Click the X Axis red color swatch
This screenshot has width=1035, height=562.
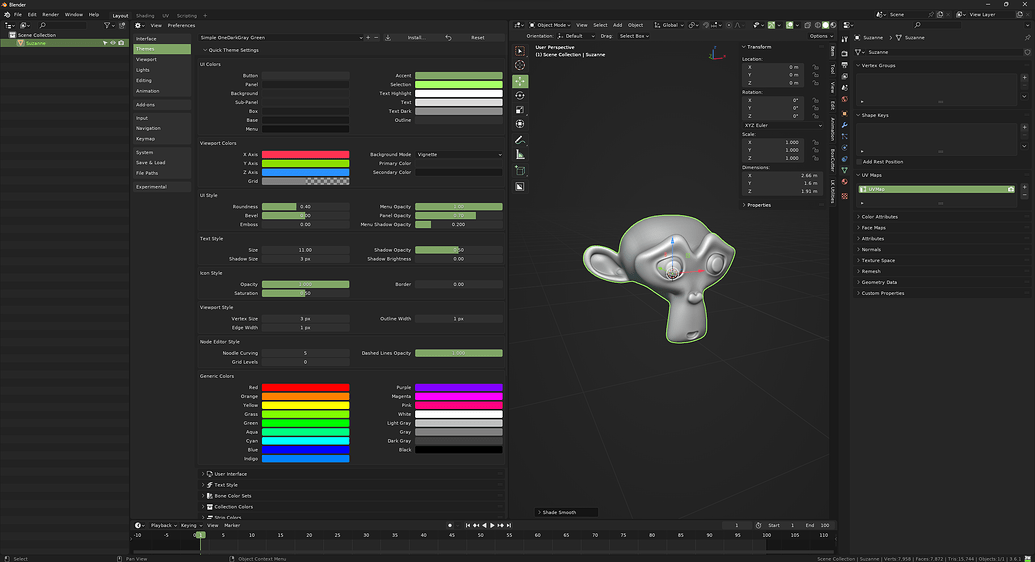tap(306, 155)
